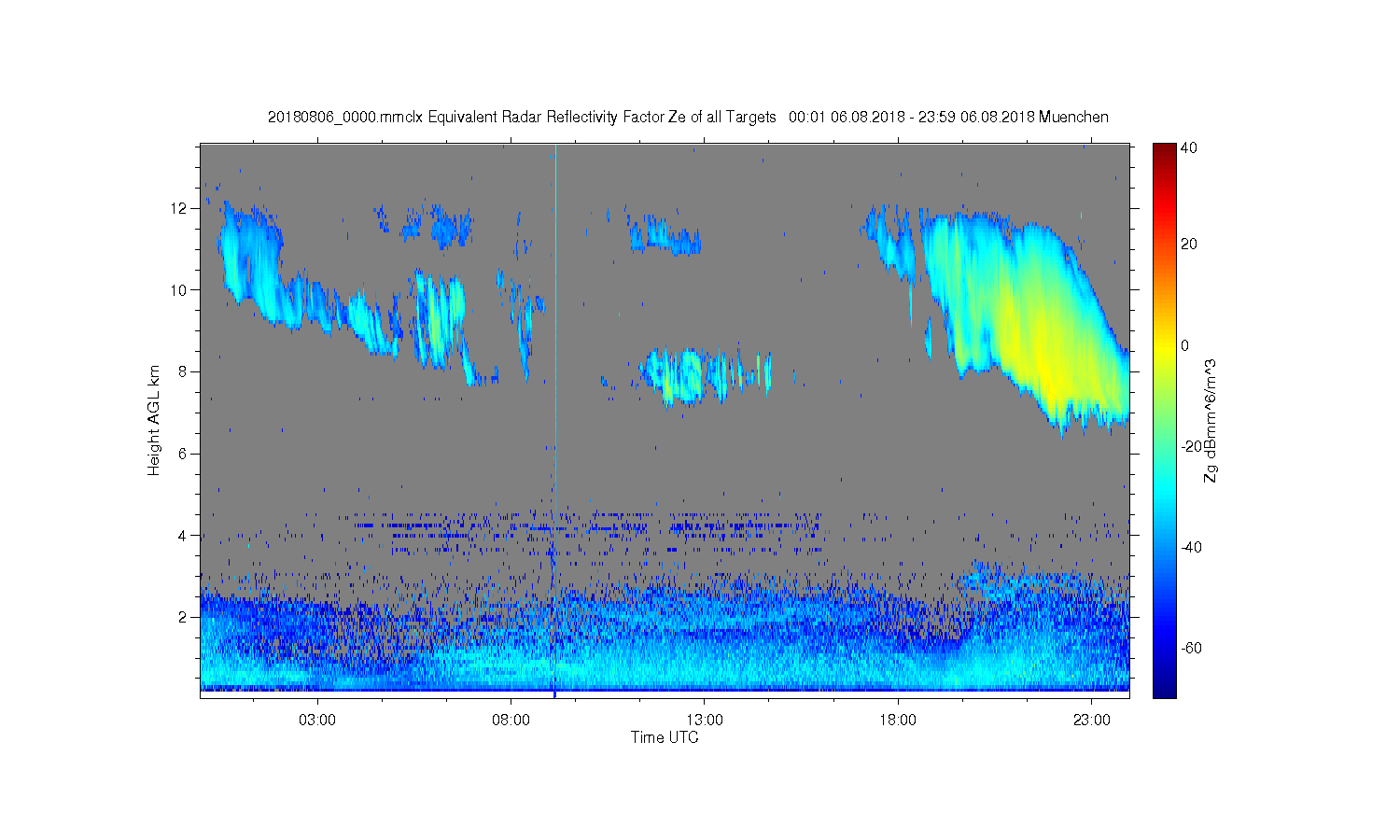
Task: Click the height tick label '6'
Action: (183, 454)
